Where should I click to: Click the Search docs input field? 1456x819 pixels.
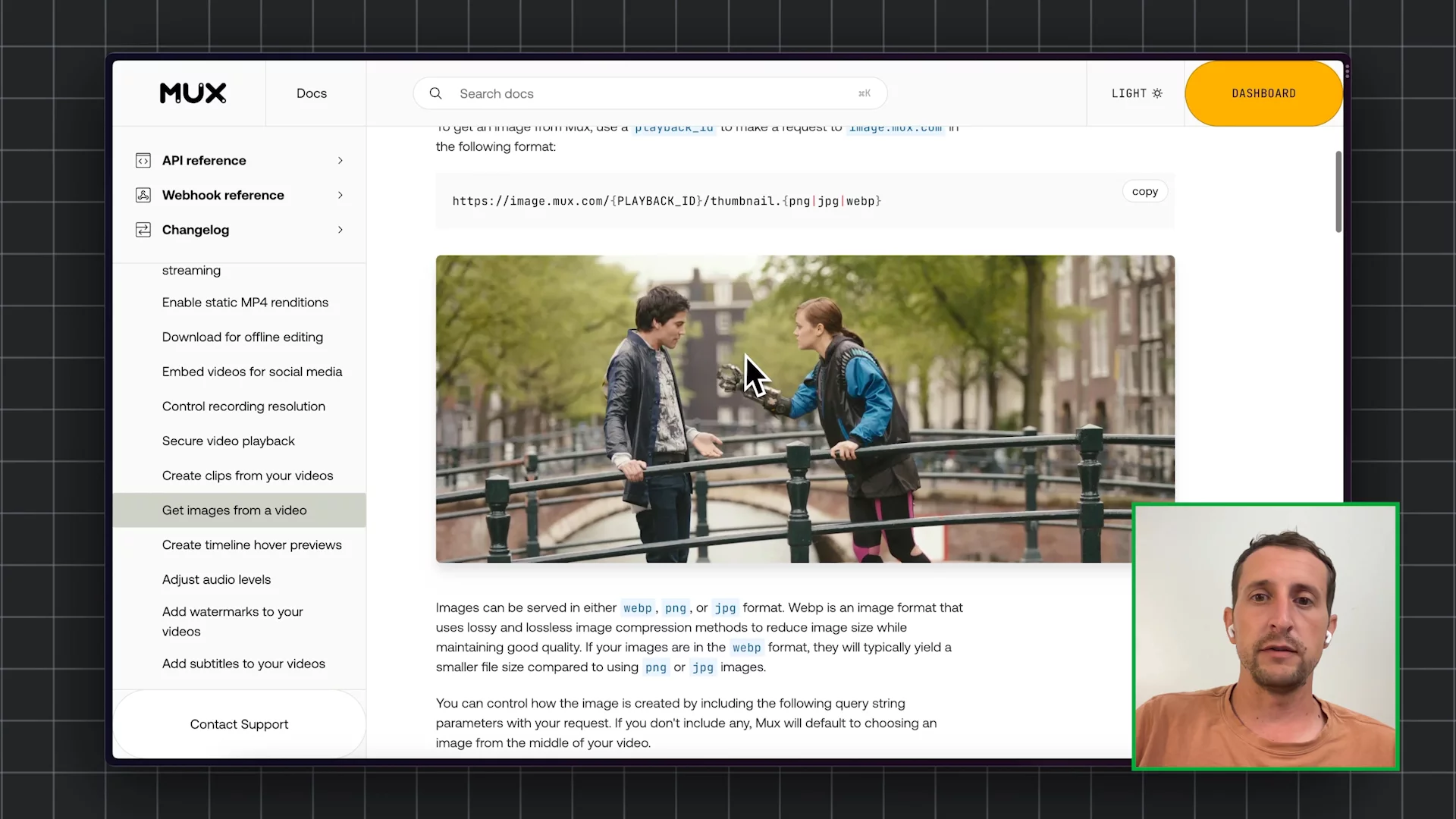click(650, 92)
